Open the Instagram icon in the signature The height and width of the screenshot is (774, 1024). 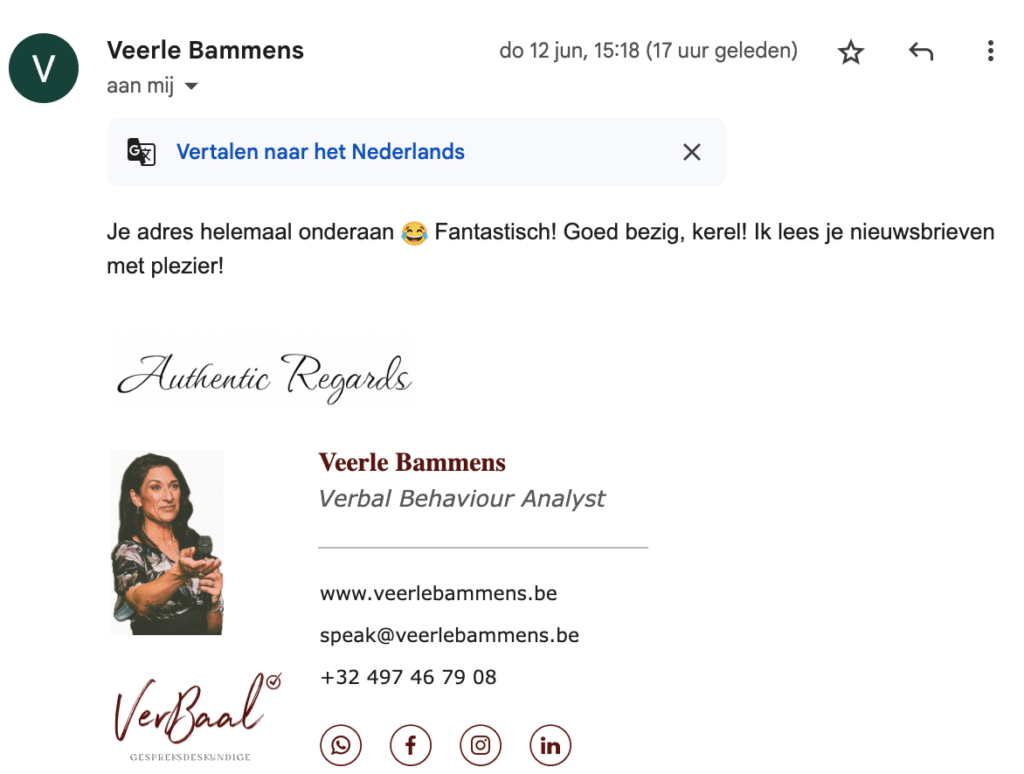[480, 745]
